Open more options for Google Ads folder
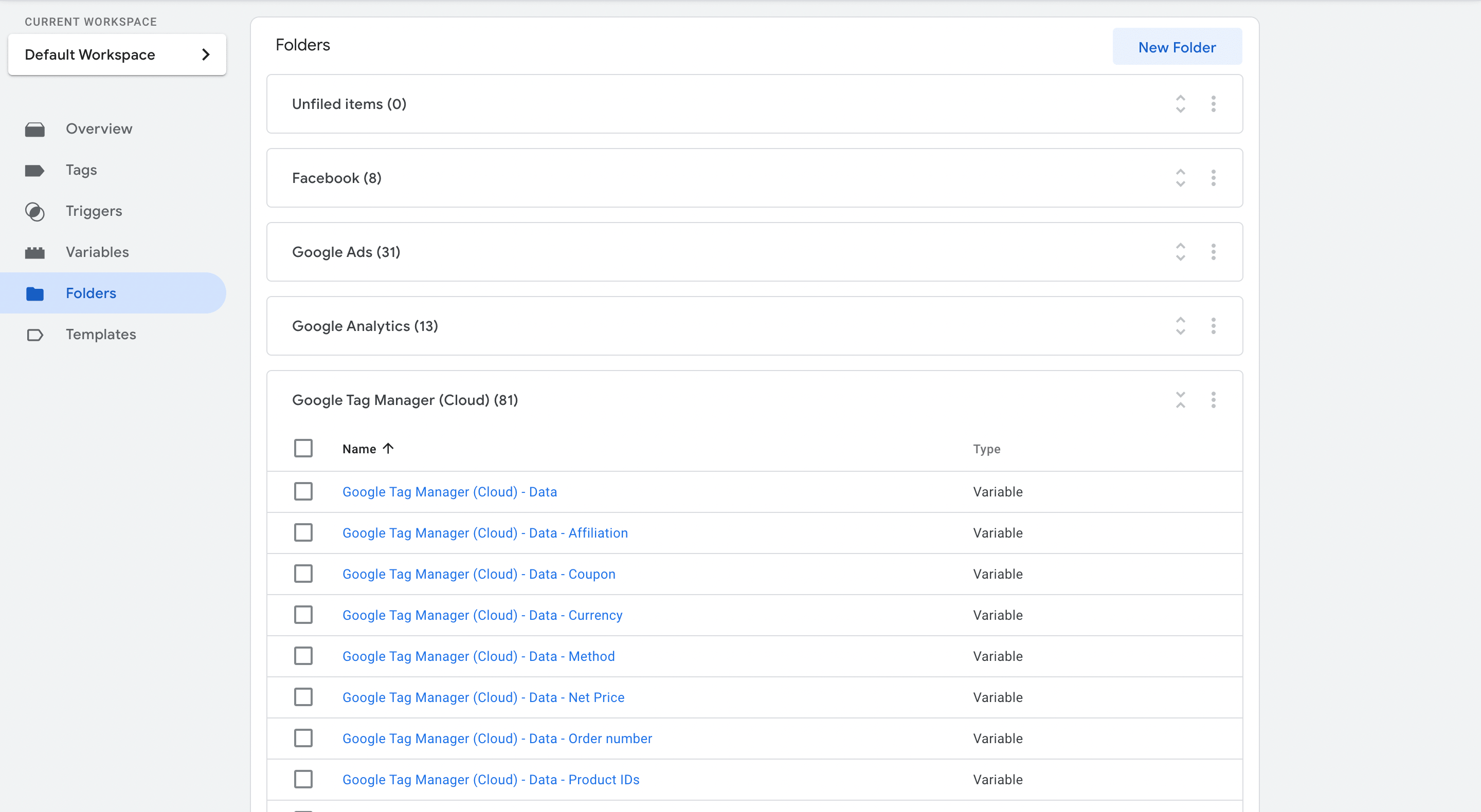The width and height of the screenshot is (1481, 812). (1213, 252)
